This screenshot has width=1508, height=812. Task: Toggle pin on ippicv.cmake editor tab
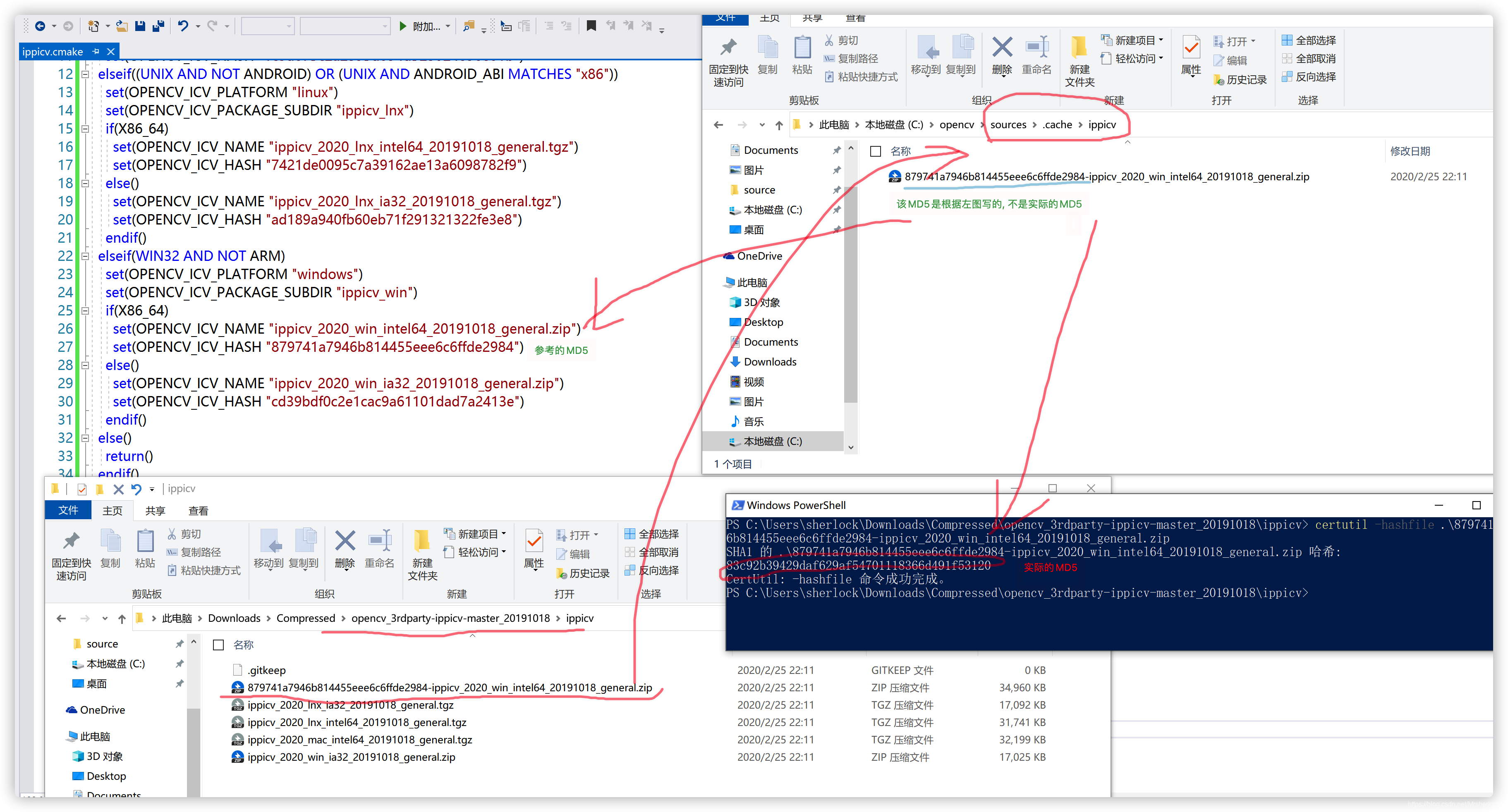click(96, 52)
